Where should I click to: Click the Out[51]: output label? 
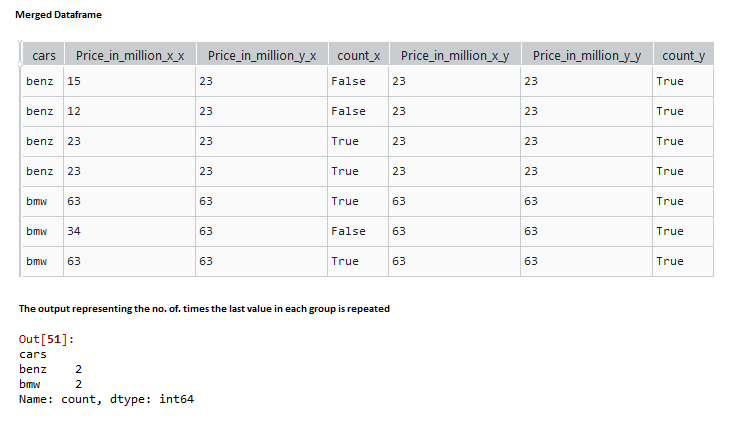(46, 340)
